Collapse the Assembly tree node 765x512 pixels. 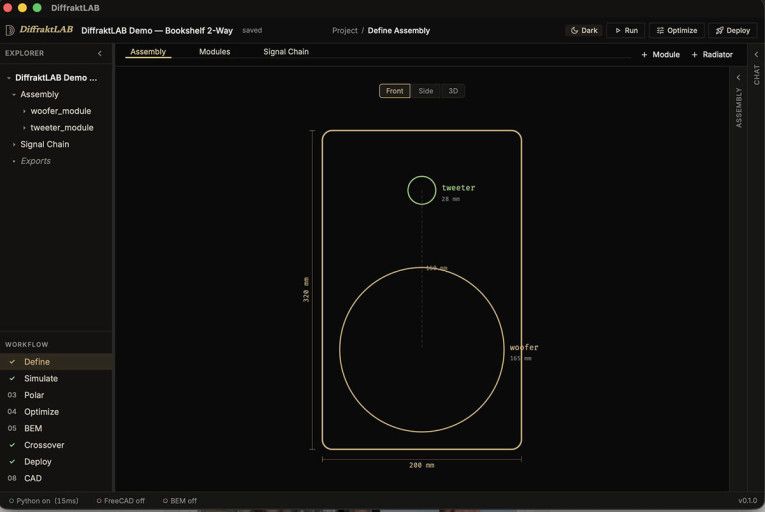[14, 94]
